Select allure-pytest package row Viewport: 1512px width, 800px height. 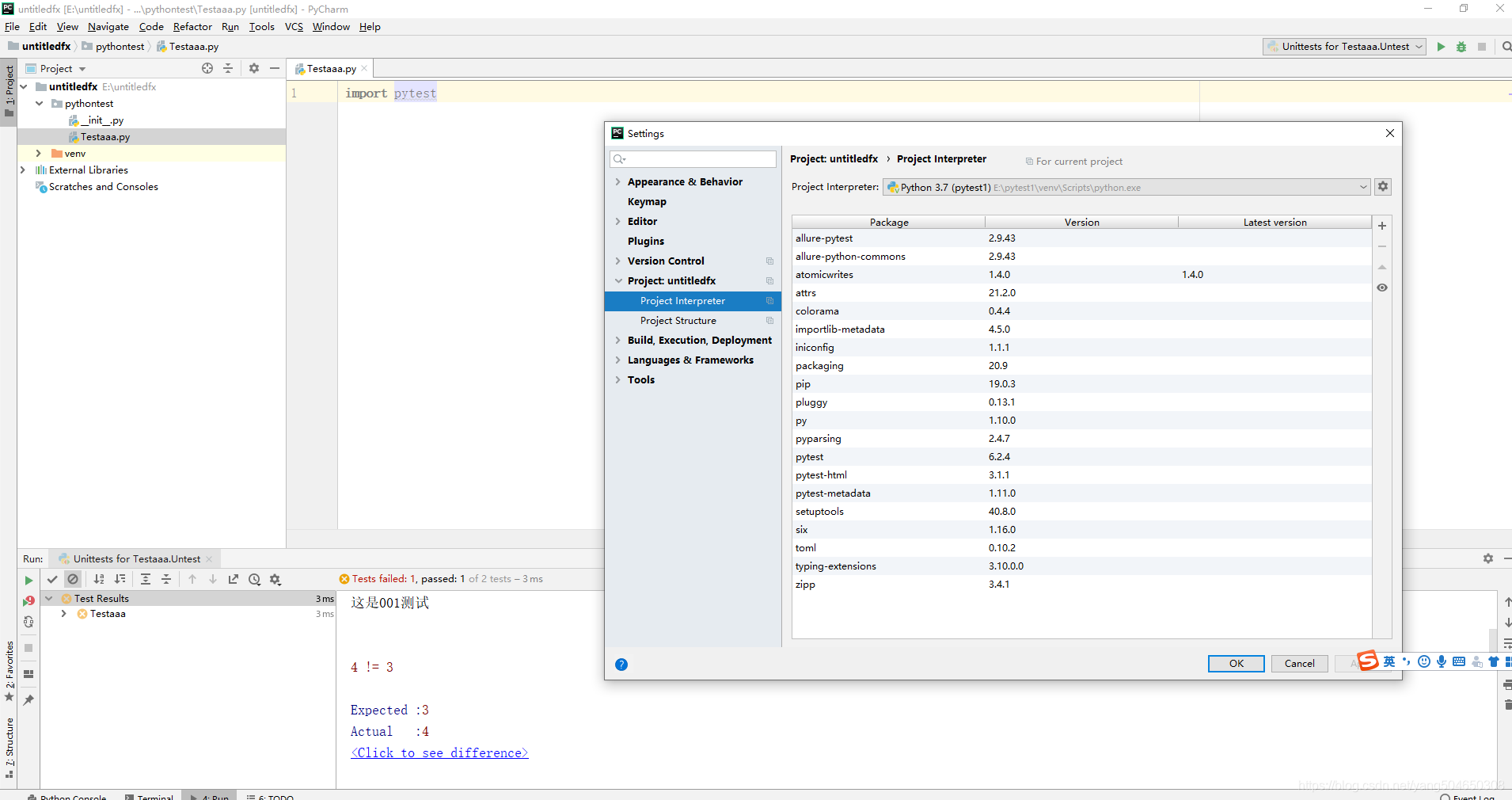pos(1081,238)
